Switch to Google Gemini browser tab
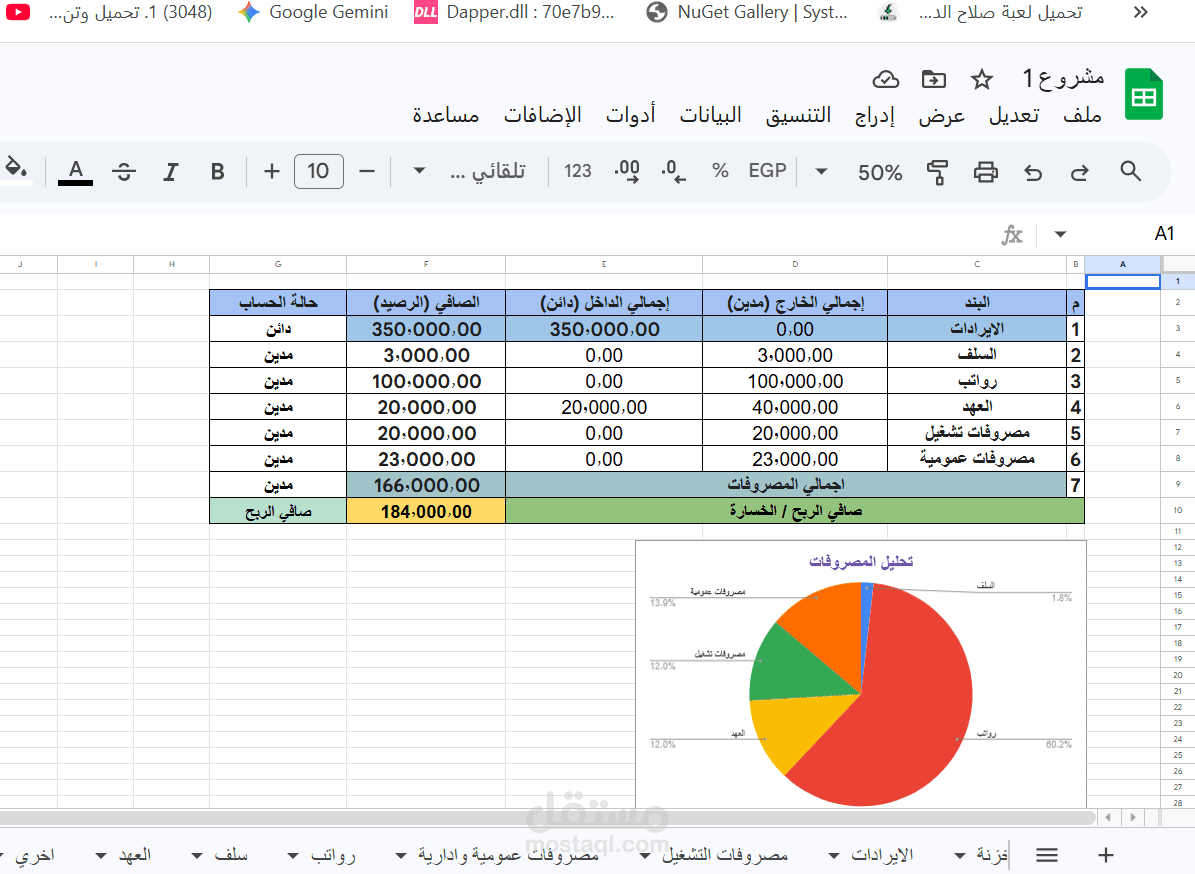 pos(313,12)
